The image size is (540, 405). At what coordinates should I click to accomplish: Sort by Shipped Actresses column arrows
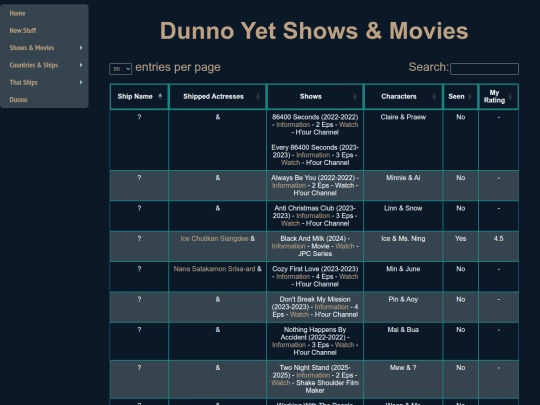(258, 96)
